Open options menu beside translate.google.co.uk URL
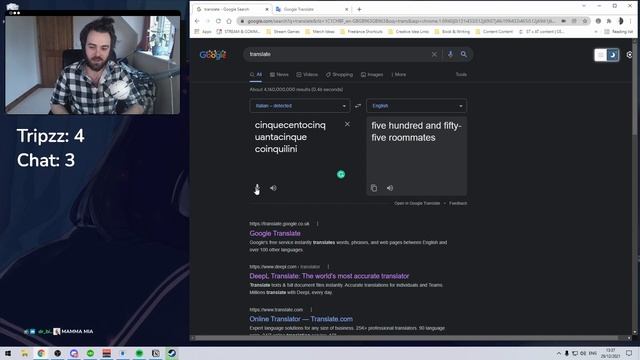This screenshot has height=360, width=640. point(317,224)
